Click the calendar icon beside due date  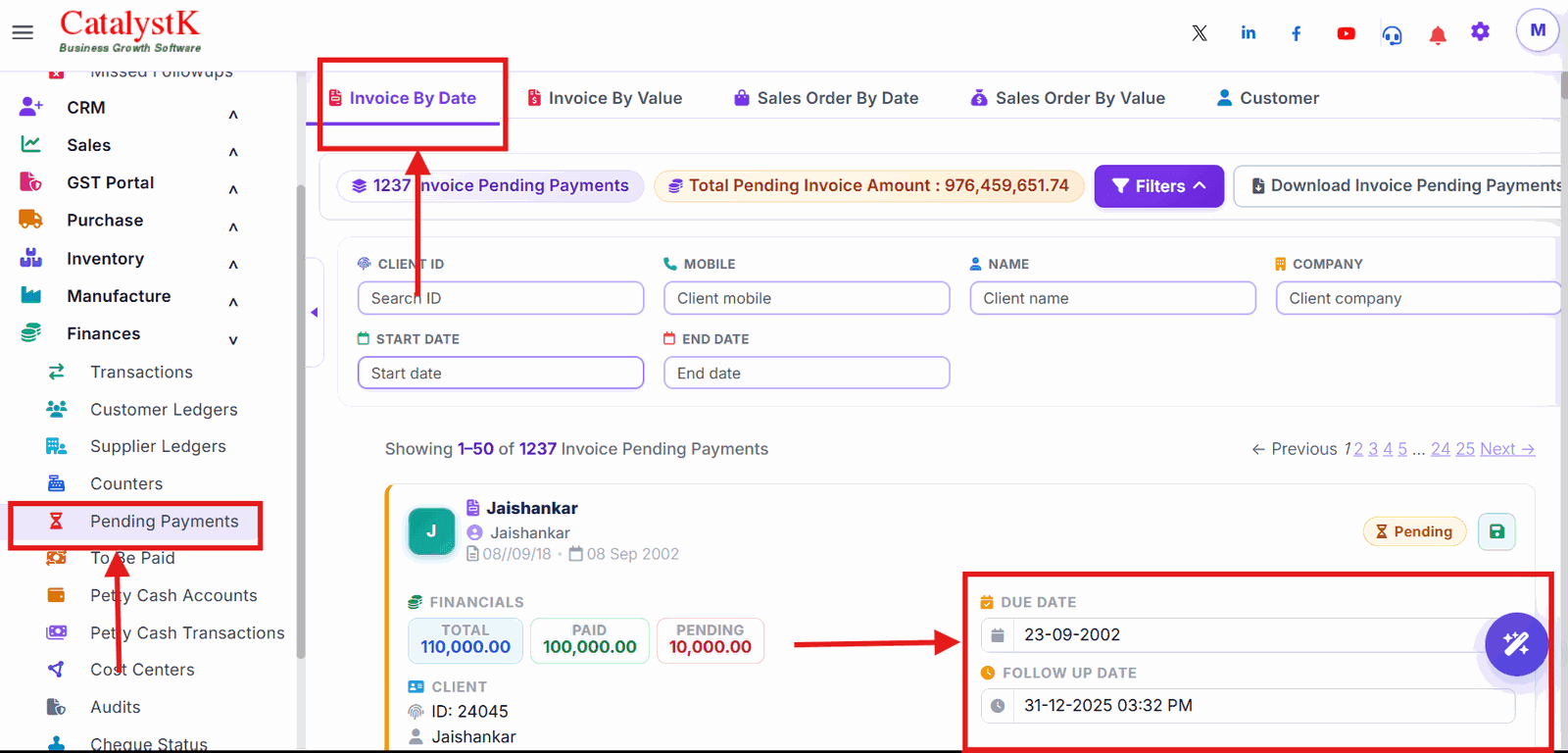(x=998, y=635)
